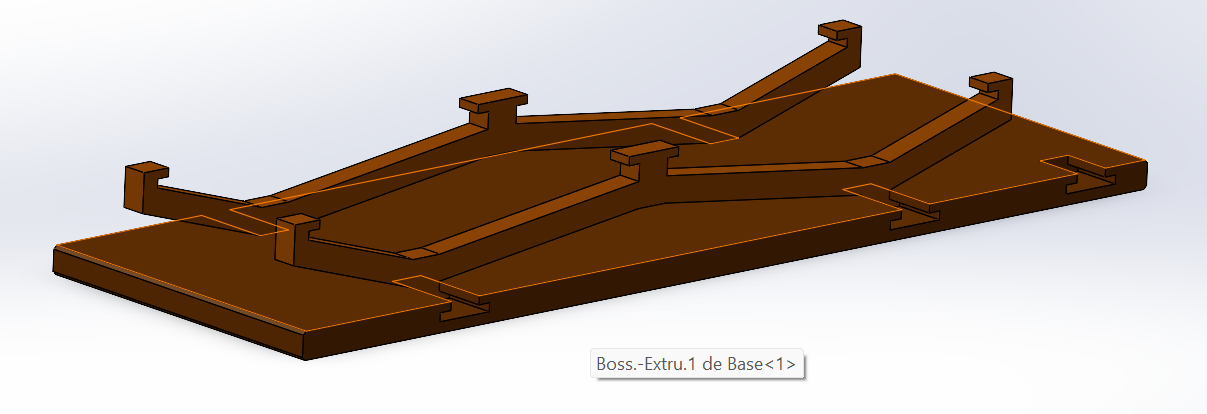Viewport: 1207px width, 414px height.
Task: Select the hook at near rail's left end
Action: (291, 238)
